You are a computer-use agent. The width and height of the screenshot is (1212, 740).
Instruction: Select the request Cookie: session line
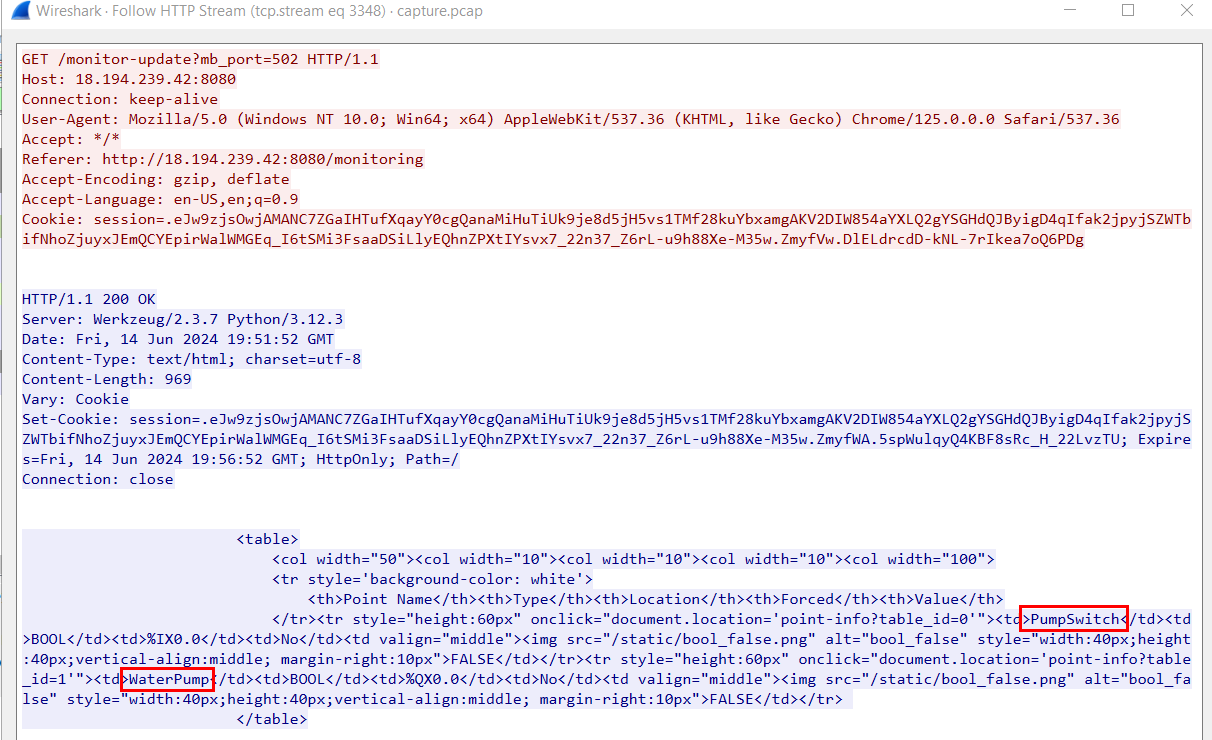pos(606,229)
